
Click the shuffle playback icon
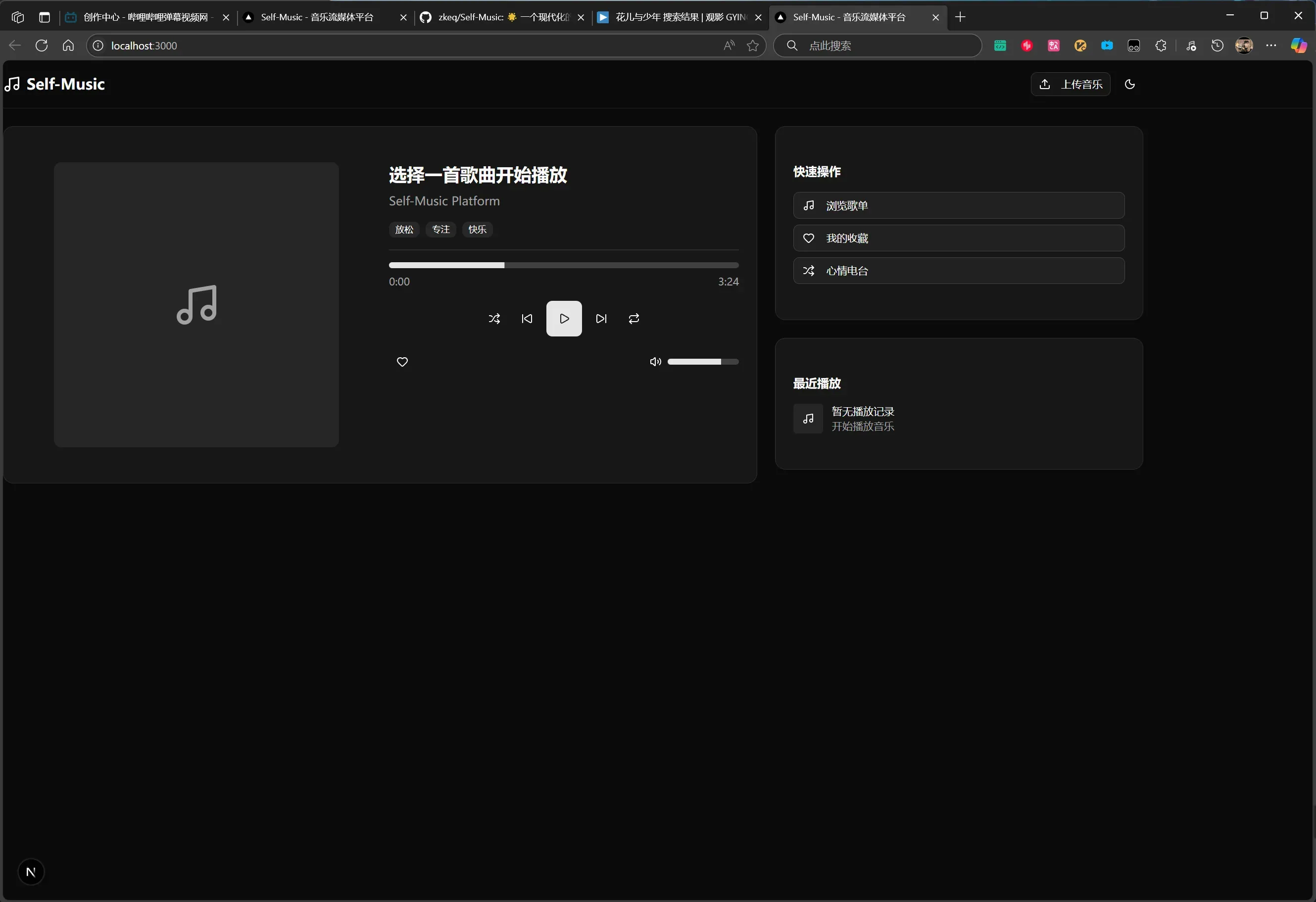tap(494, 319)
